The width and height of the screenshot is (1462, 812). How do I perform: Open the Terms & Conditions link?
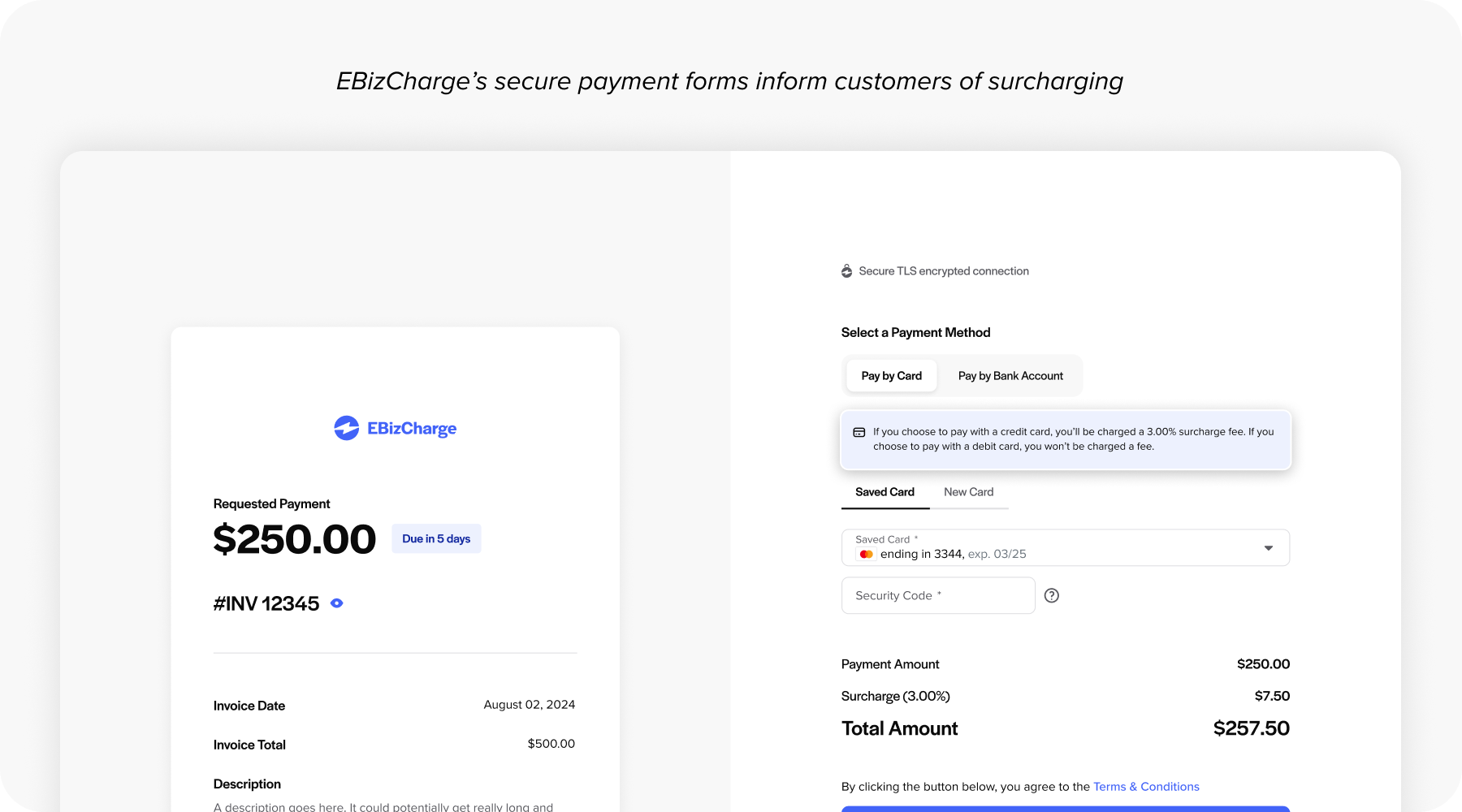coord(1145,786)
